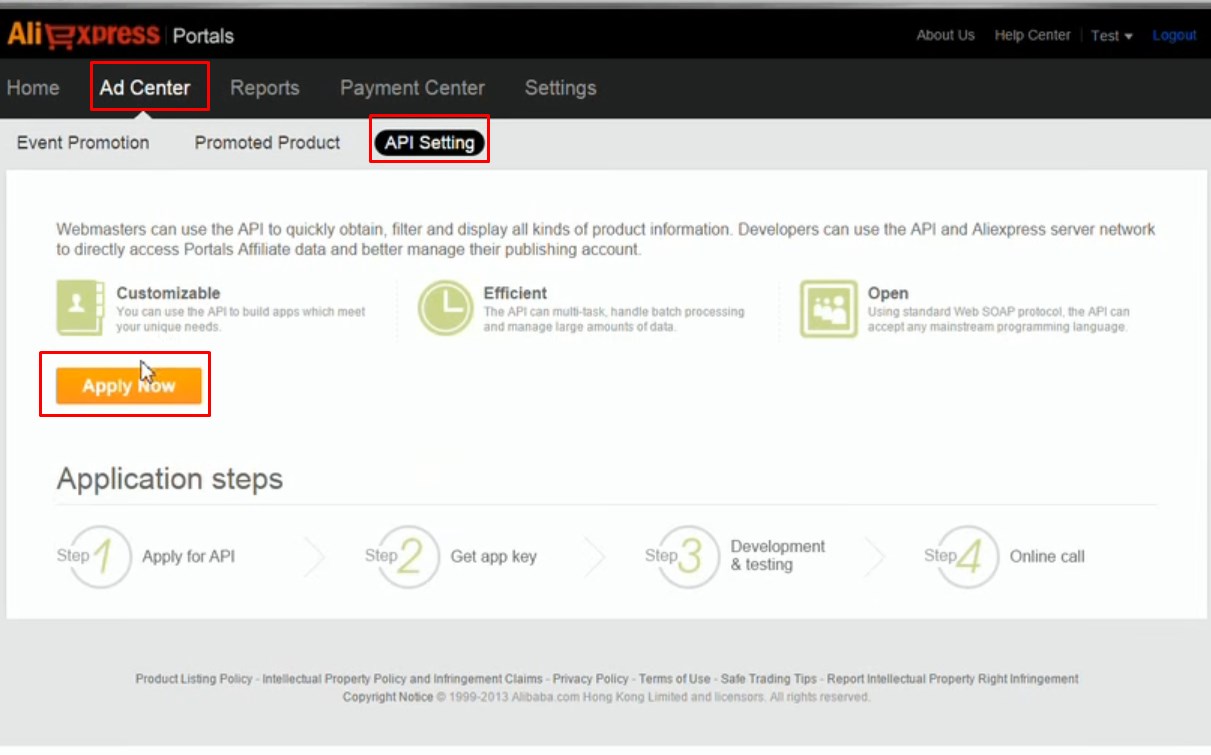Visit the Help Center
Image resolution: width=1211 pixels, height=755 pixels.
[1032, 35]
